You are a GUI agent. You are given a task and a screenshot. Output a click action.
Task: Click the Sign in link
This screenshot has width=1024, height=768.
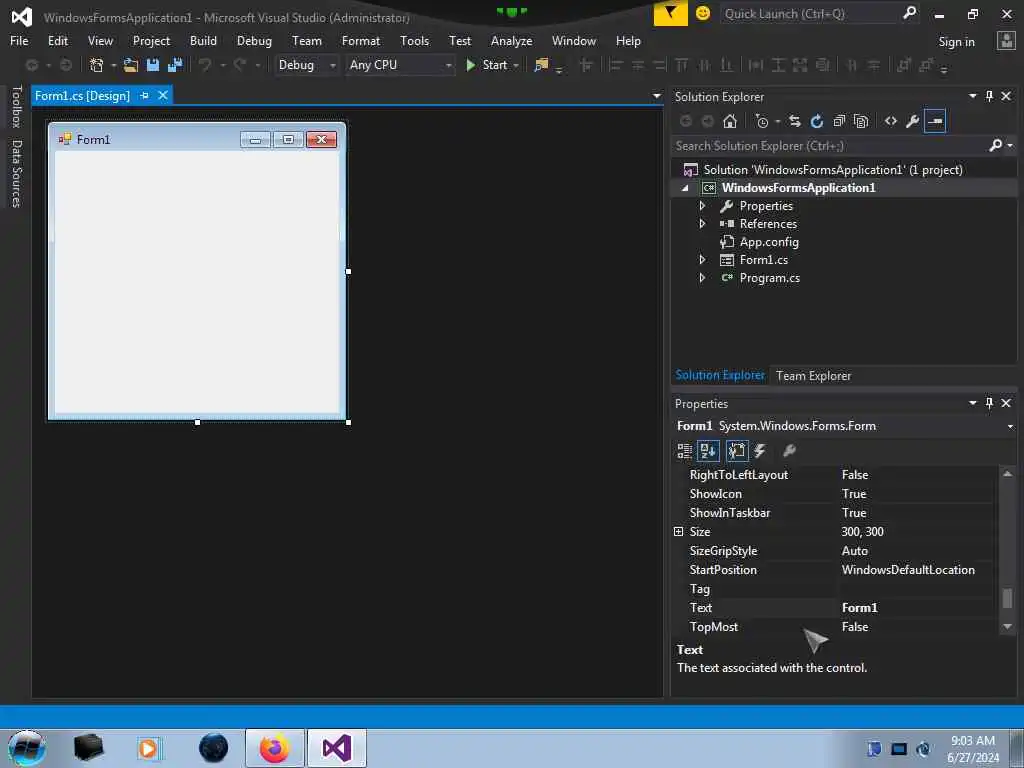point(956,42)
